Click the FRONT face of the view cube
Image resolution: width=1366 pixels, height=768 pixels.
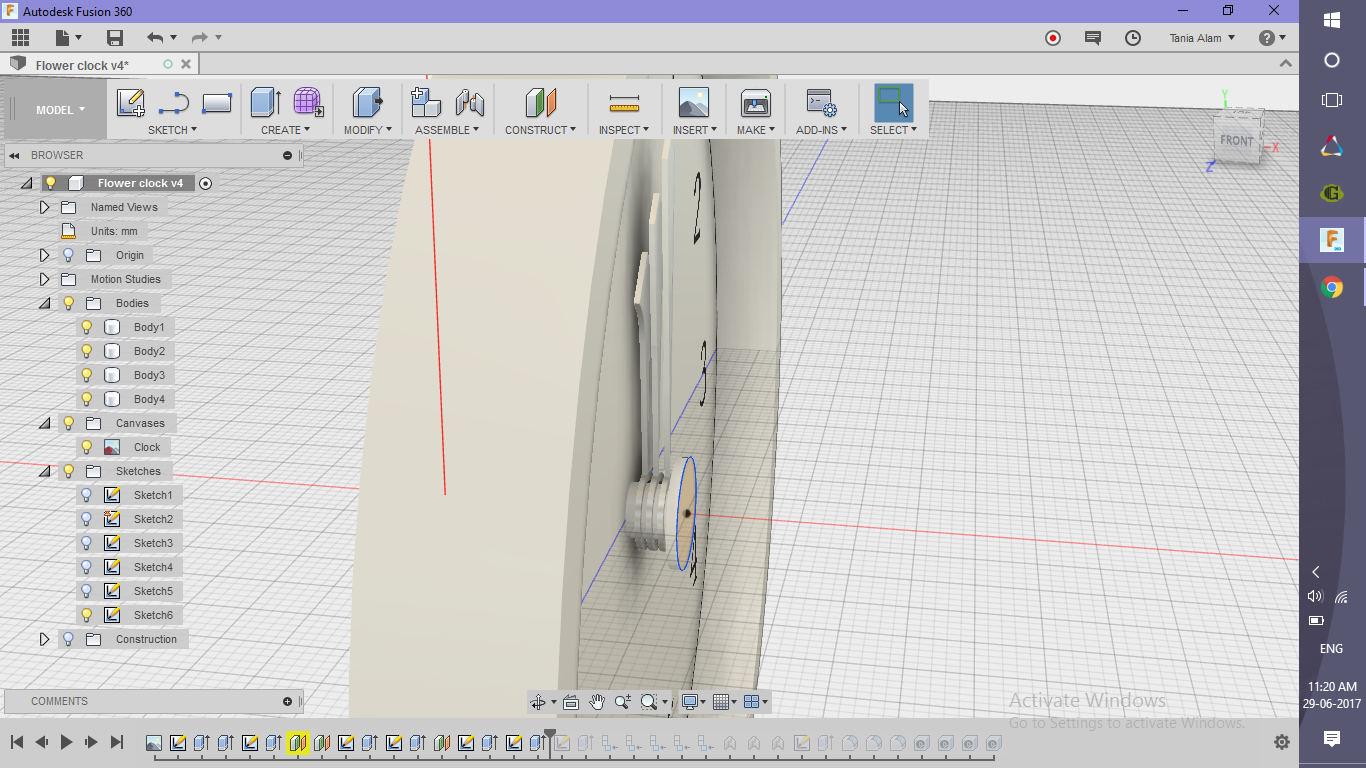pos(1236,141)
